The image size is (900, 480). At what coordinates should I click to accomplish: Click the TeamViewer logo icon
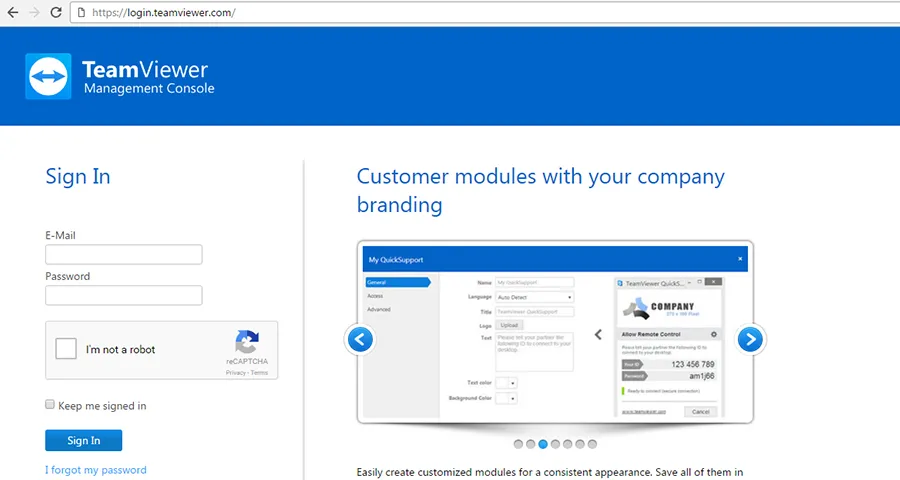pos(48,76)
